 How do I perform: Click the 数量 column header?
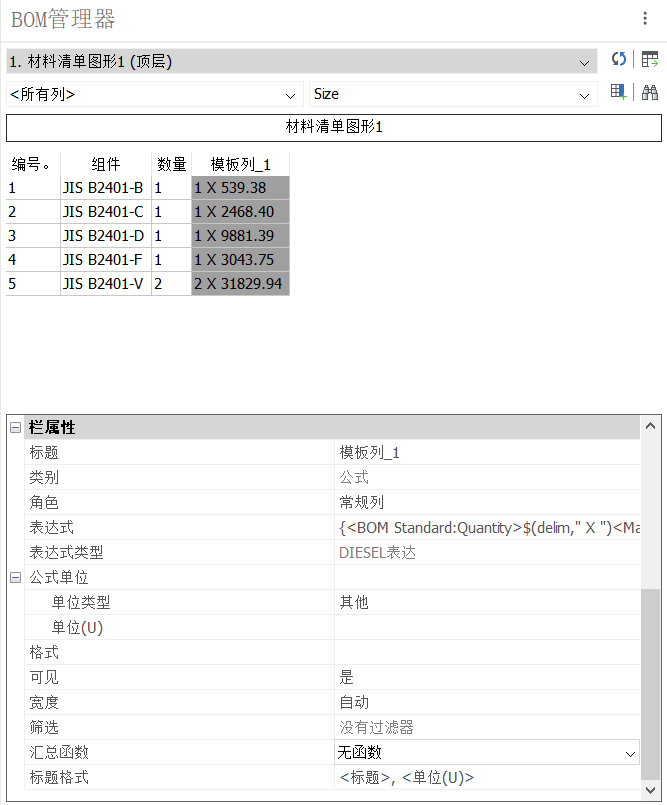coord(171,164)
